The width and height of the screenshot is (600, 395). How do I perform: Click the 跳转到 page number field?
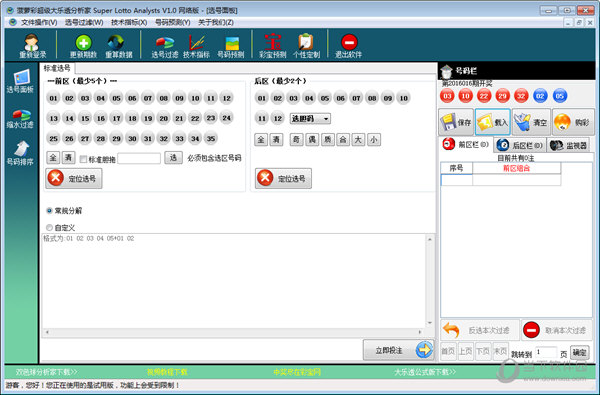[x=546, y=352]
